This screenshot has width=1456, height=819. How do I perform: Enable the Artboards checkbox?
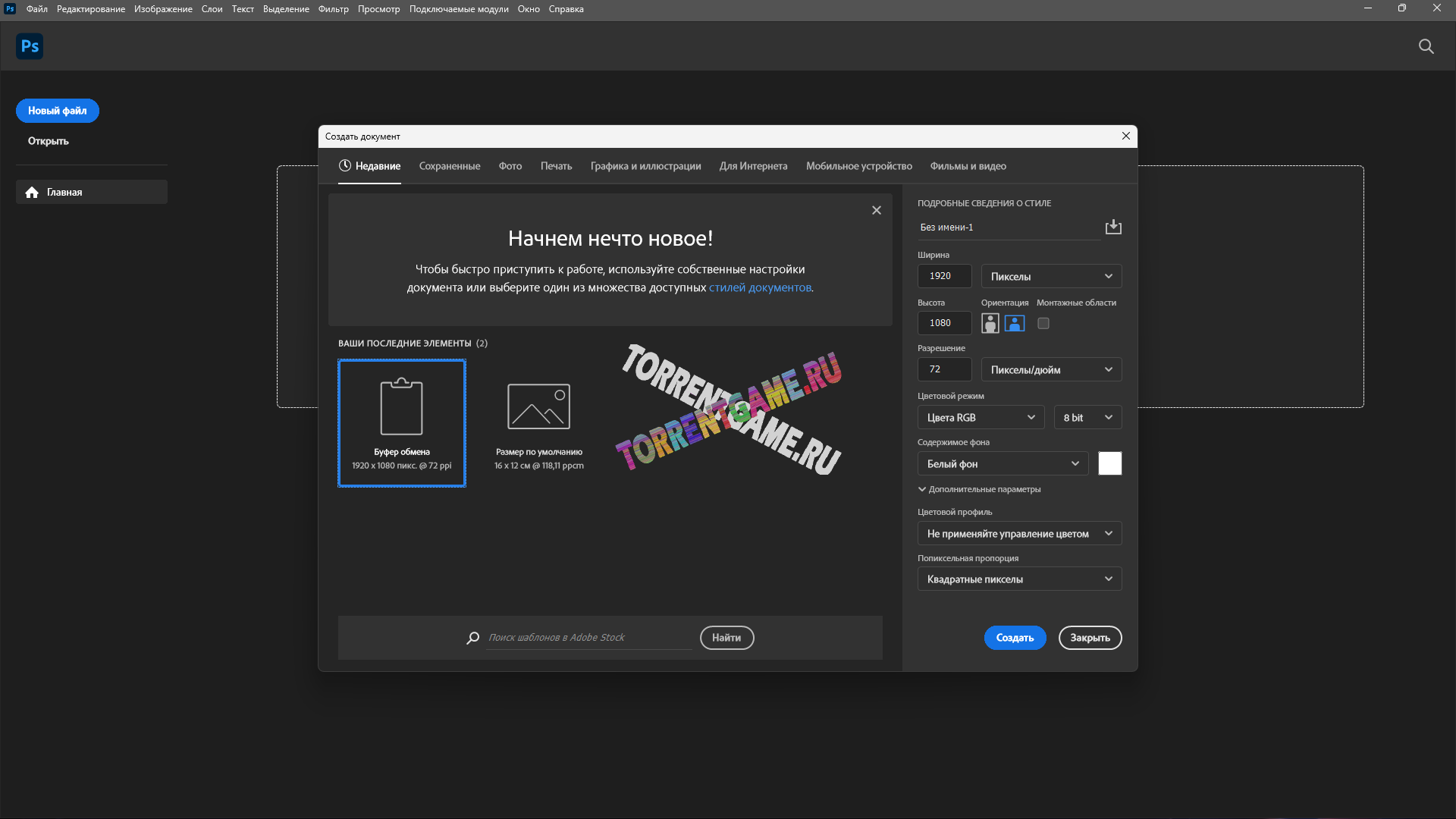coord(1043,323)
